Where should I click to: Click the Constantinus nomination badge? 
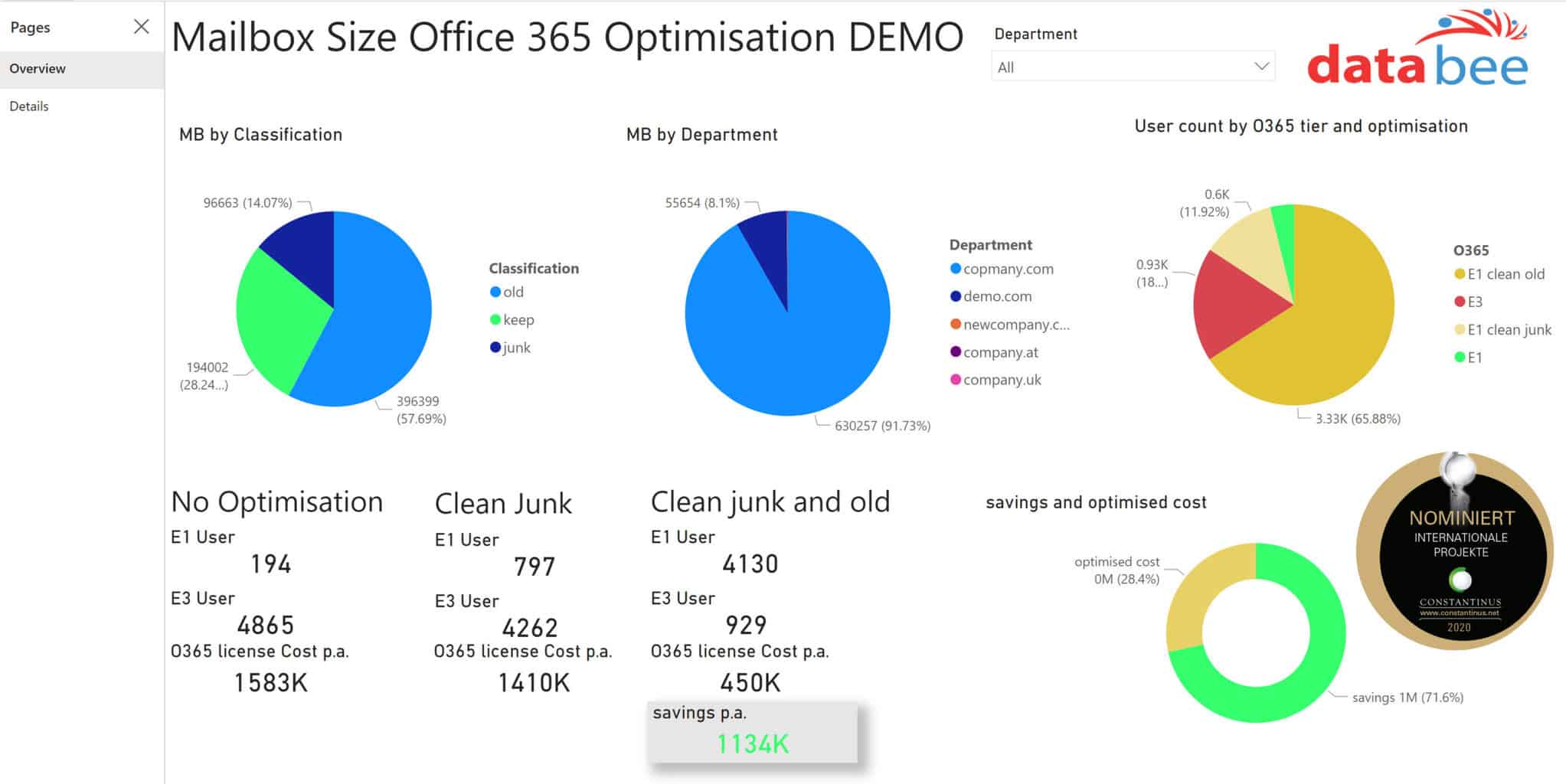pos(1455,550)
